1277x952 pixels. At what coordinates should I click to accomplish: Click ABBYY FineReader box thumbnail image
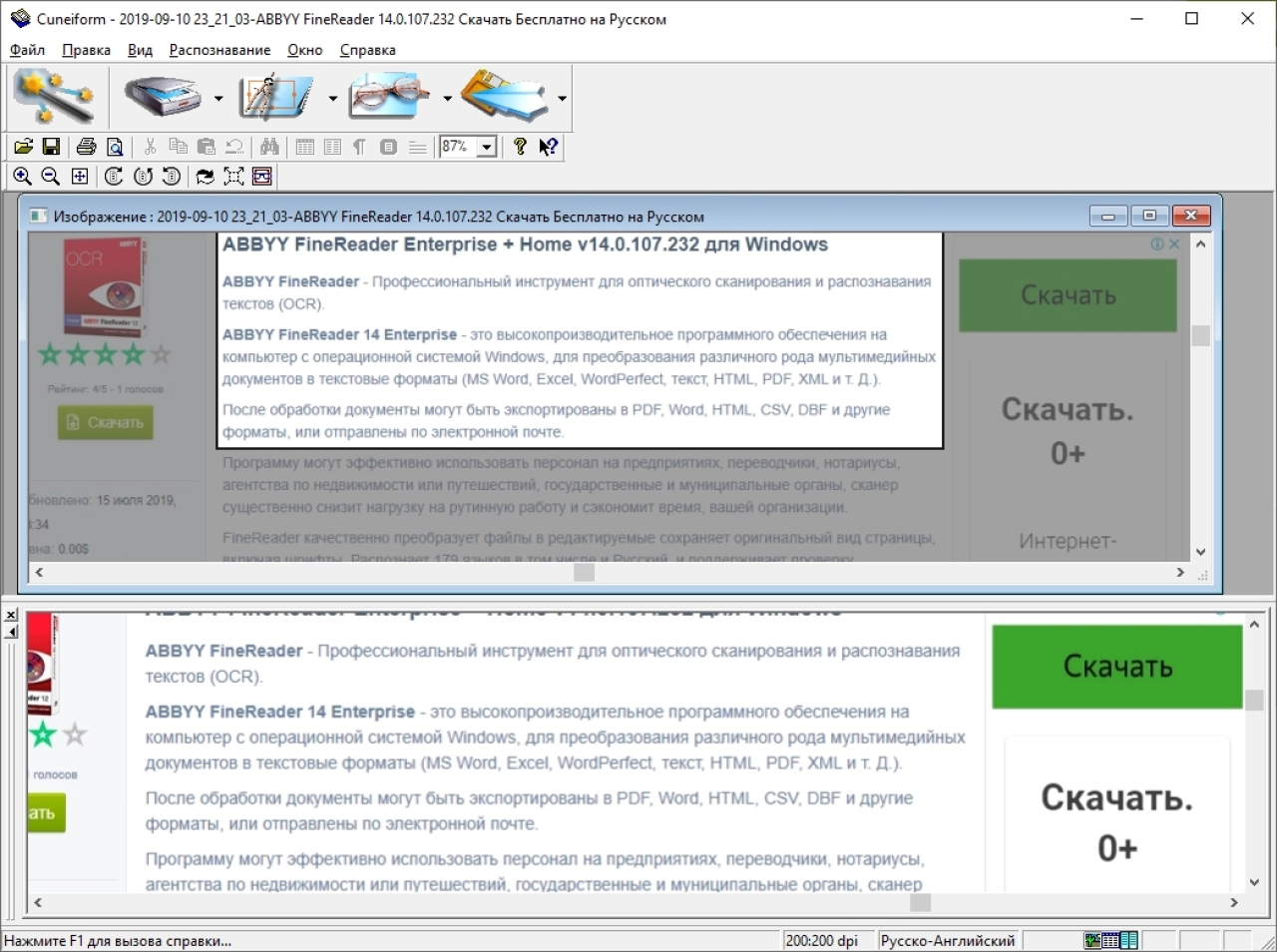coord(103,288)
